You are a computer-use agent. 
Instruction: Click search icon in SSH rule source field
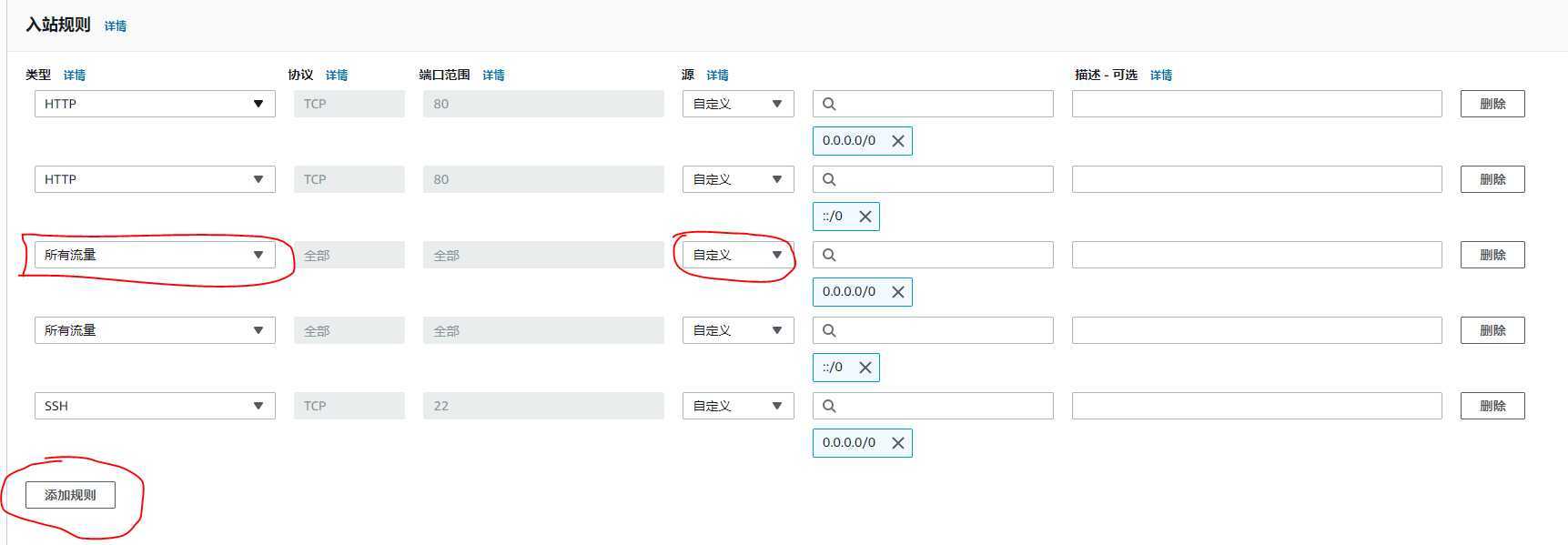click(x=829, y=406)
